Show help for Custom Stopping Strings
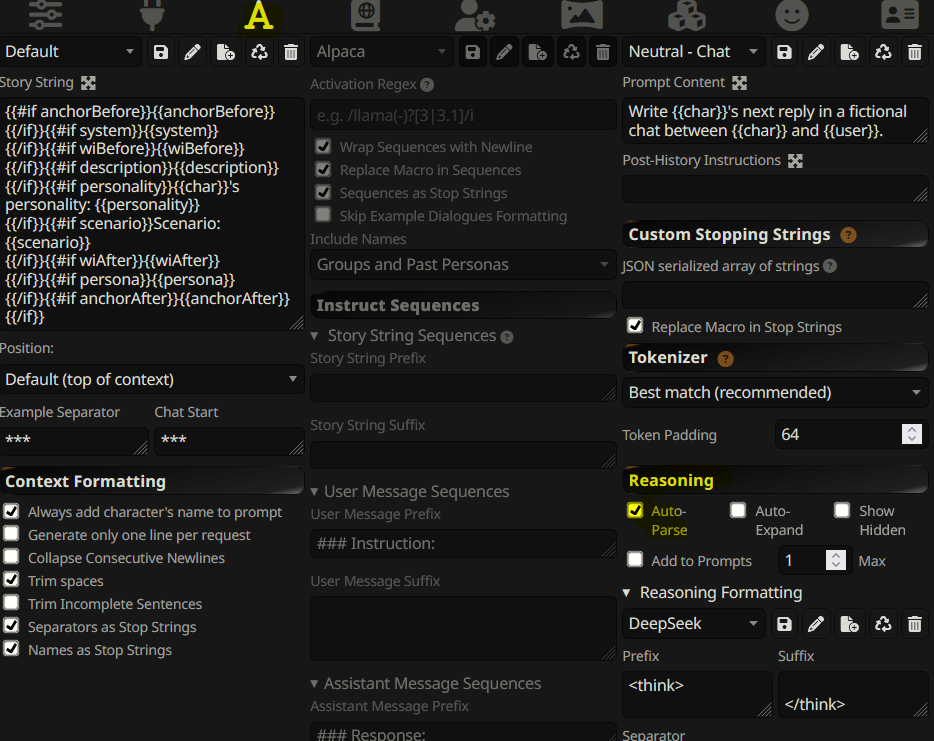 (848, 235)
